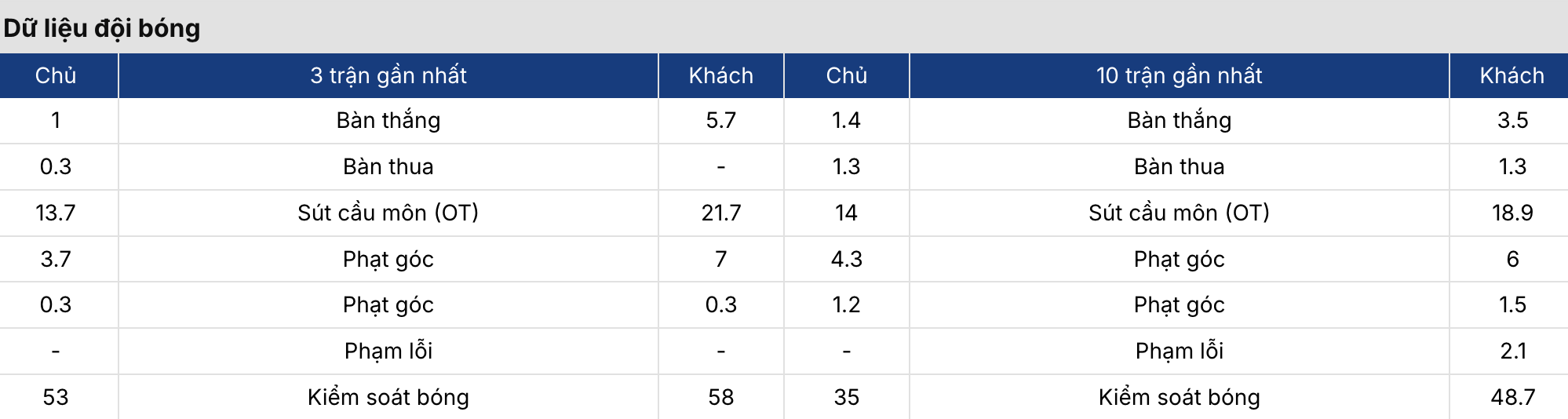1568x419 pixels.
Task: Click the 18.9 shots value
Action: [1512, 213]
